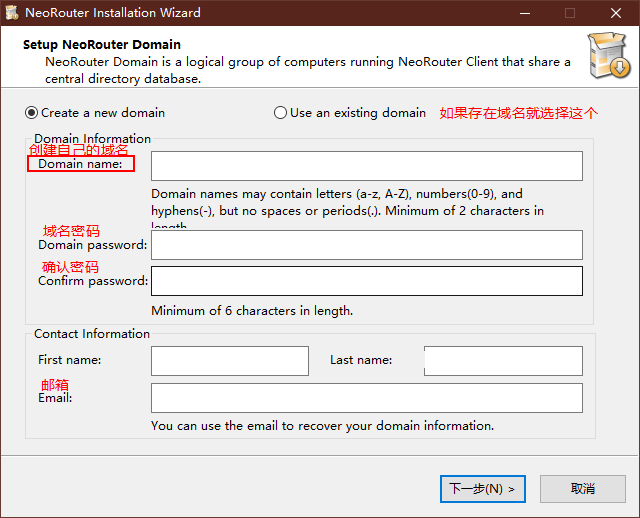Select the Create a new domain option

95,113
